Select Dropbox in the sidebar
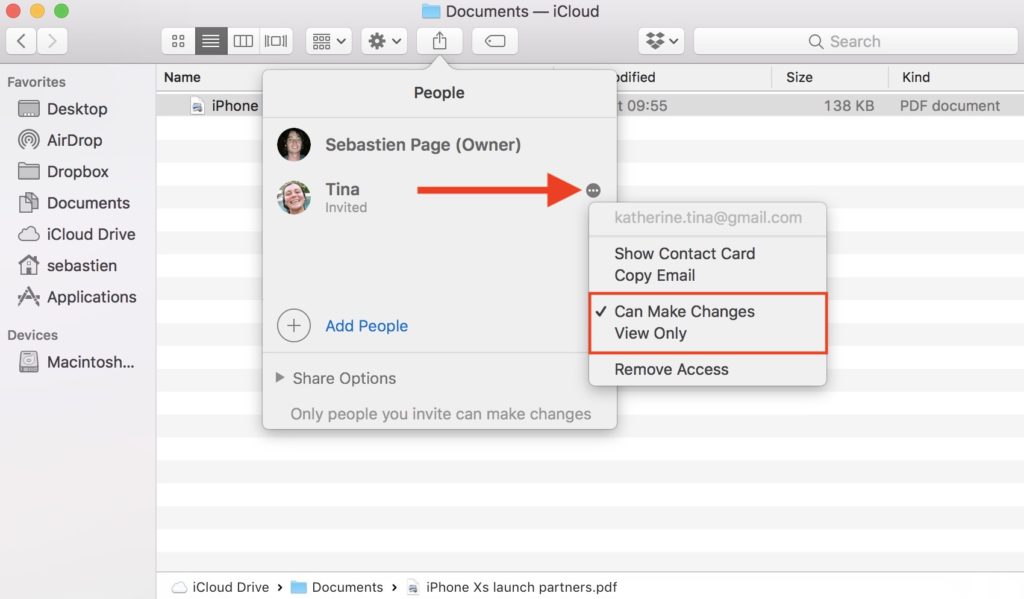 tap(78, 172)
